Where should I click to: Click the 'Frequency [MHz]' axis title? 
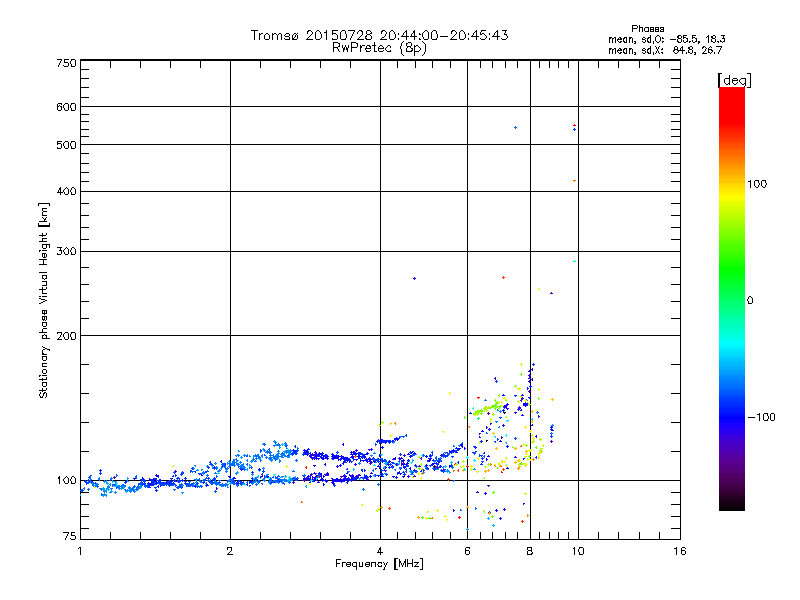click(x=379, y=564)
